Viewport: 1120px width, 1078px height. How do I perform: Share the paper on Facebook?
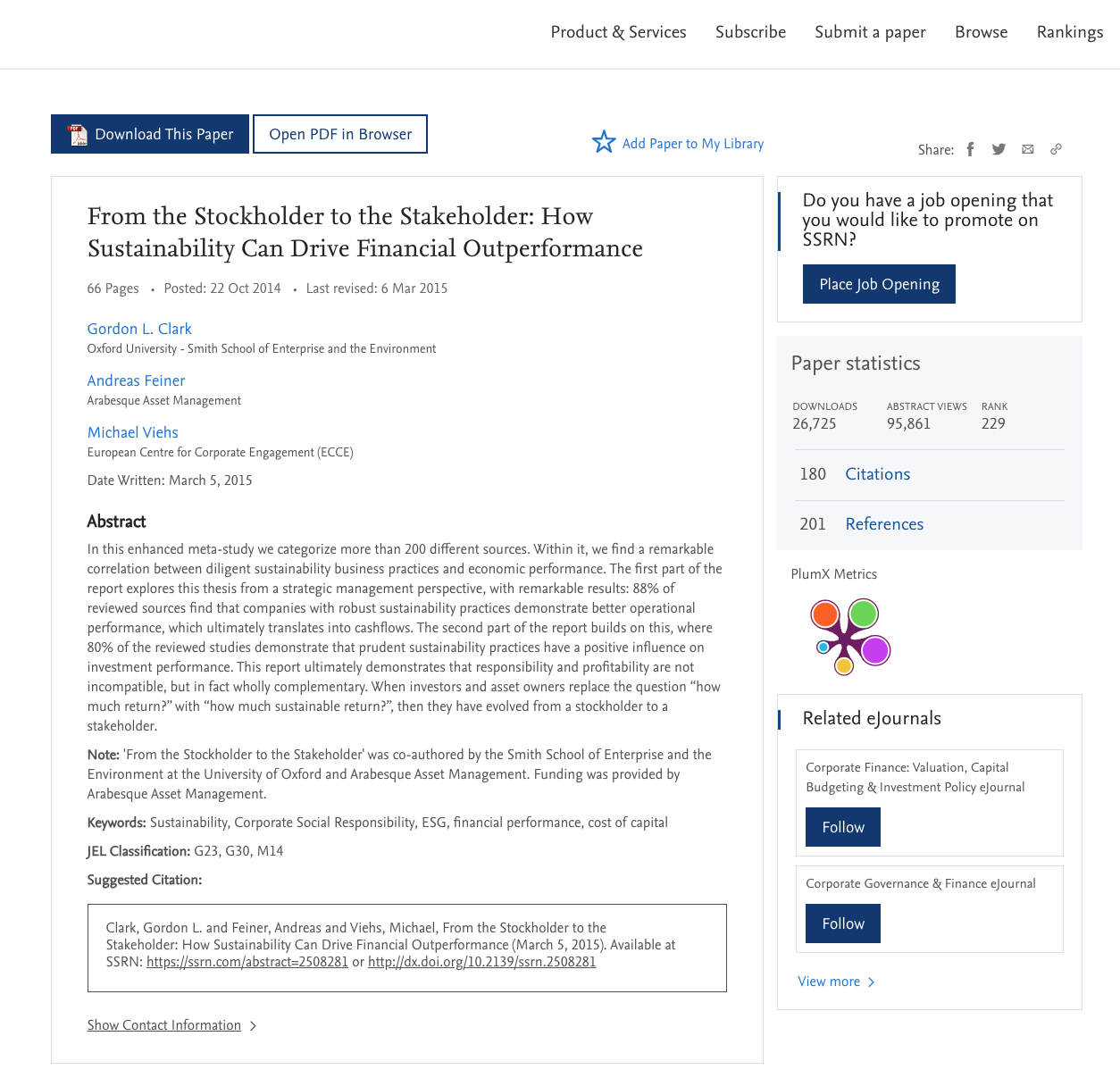coord(970,149)
